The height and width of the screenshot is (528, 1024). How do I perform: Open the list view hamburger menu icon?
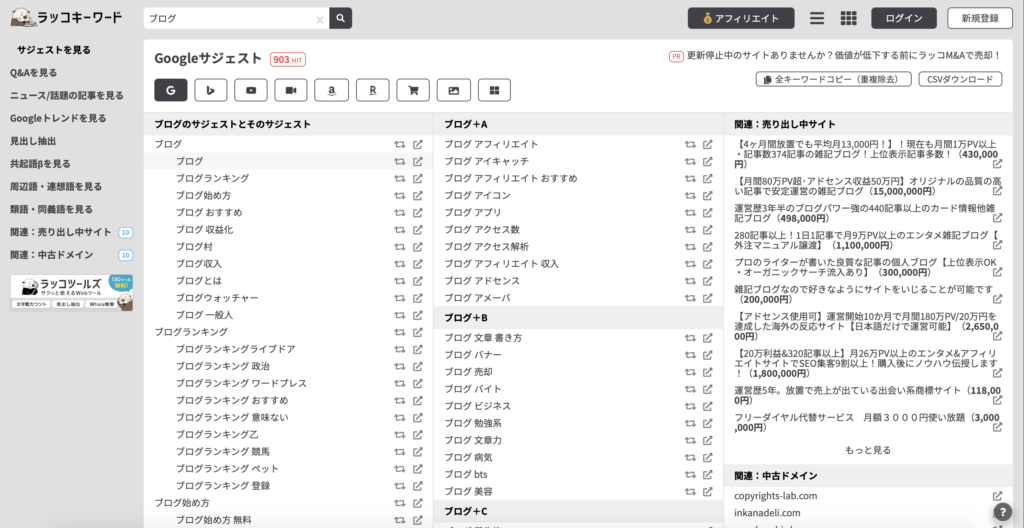click(x=817, y=18)
